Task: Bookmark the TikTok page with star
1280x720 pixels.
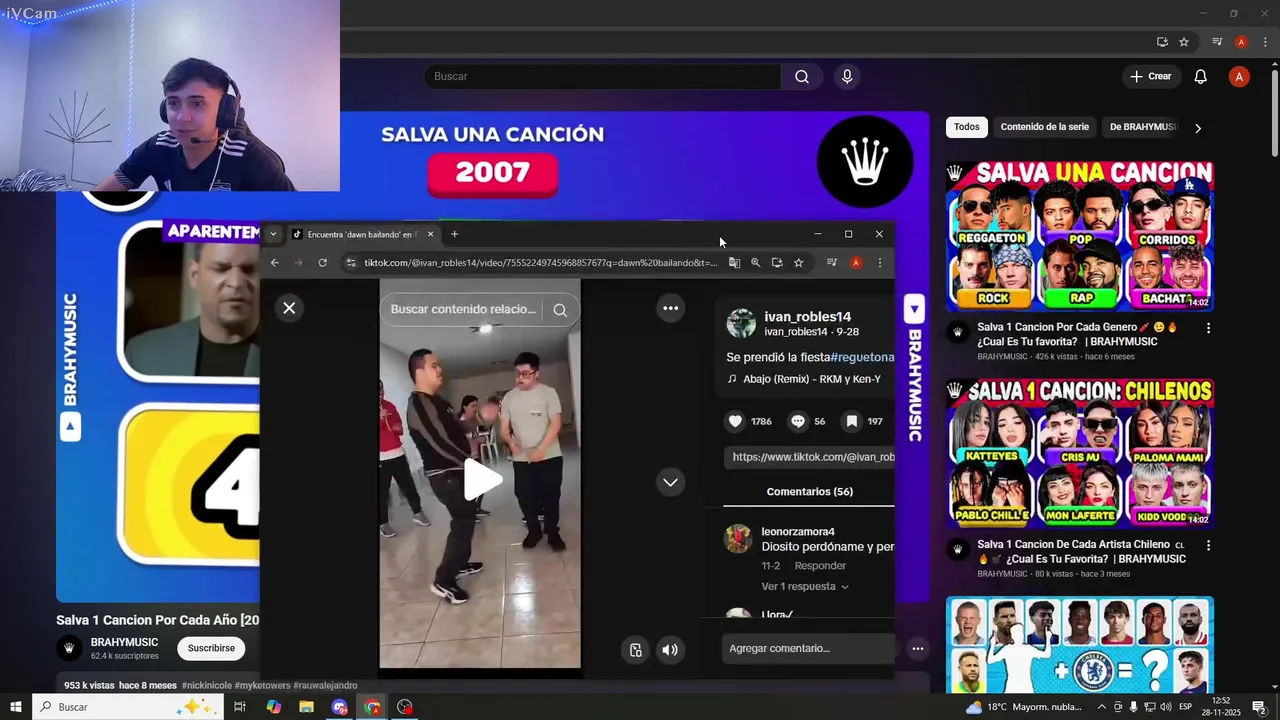Action: coord(798,263)
